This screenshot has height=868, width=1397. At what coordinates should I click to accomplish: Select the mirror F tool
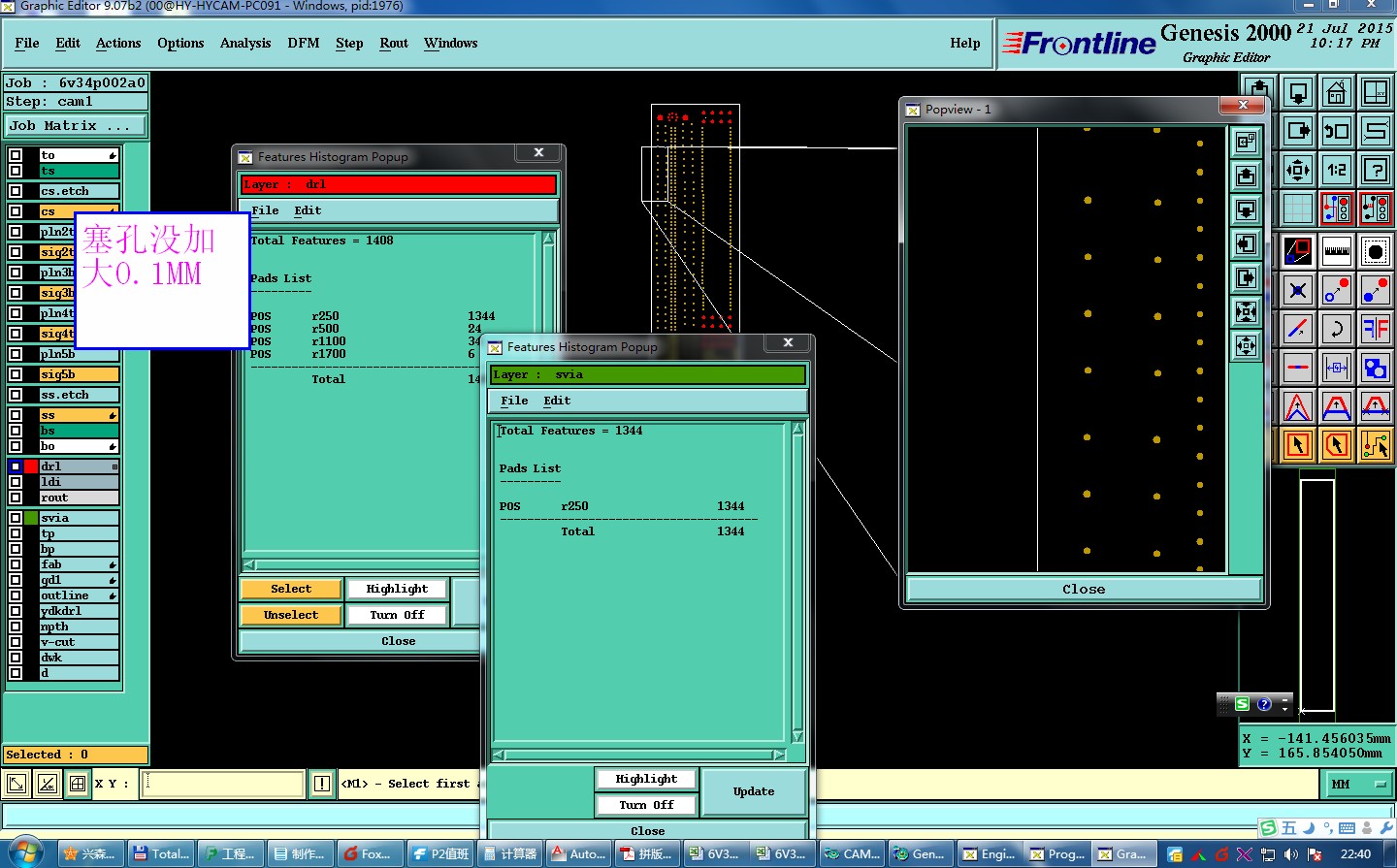pyautogui.click(x=1376, y=329)
